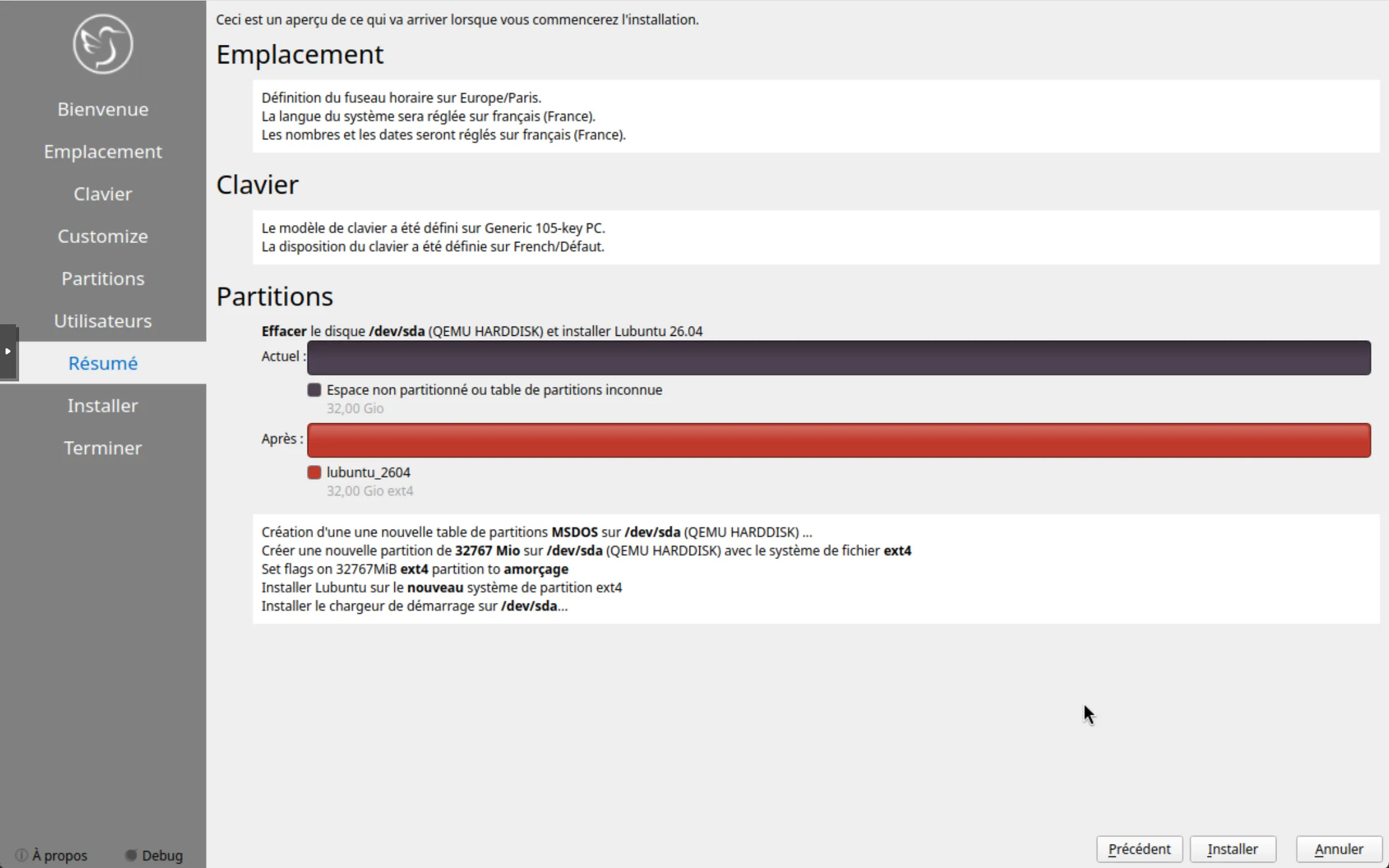
Task: Jump to the Partitions sidebar step
Action: (103, 279)
